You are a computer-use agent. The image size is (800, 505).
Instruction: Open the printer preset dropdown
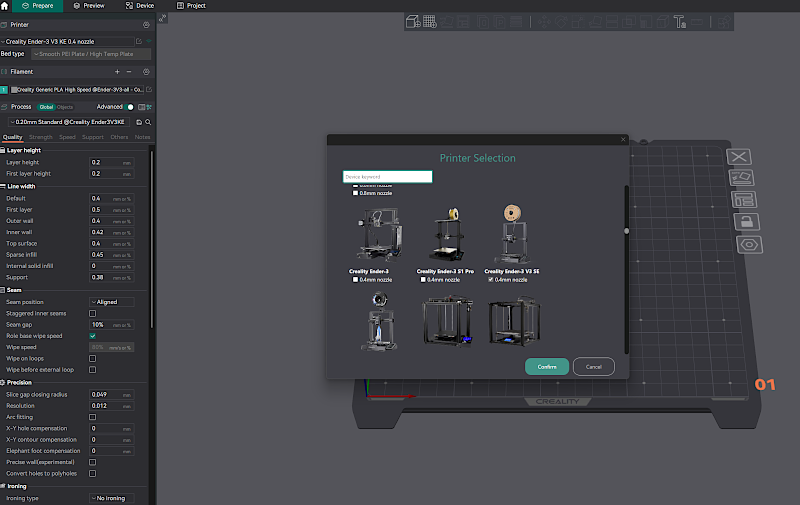67,42
